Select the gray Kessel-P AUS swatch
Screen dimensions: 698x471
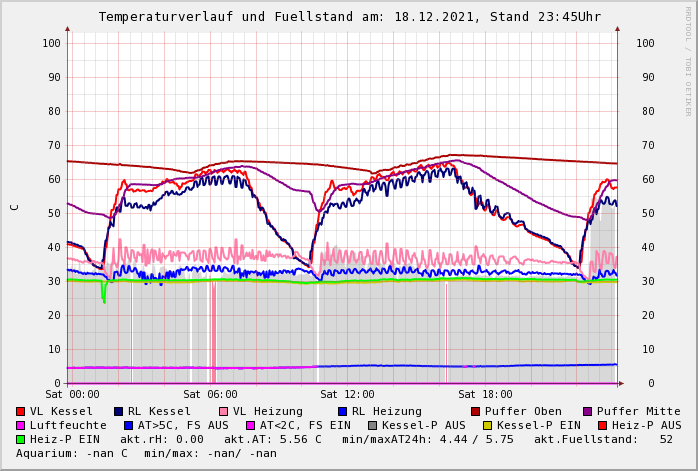point(372,425)
